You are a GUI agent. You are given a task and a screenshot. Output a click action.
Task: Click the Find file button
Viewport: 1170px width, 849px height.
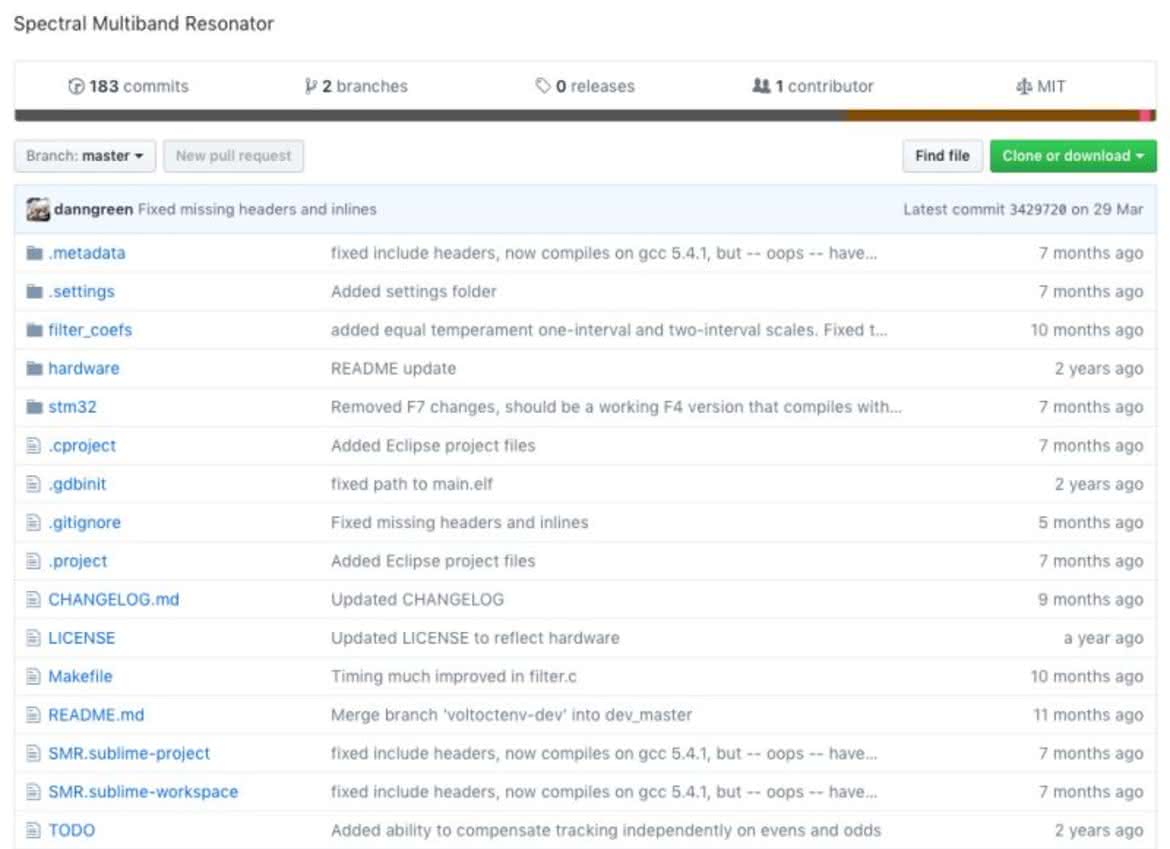(942, 156)
